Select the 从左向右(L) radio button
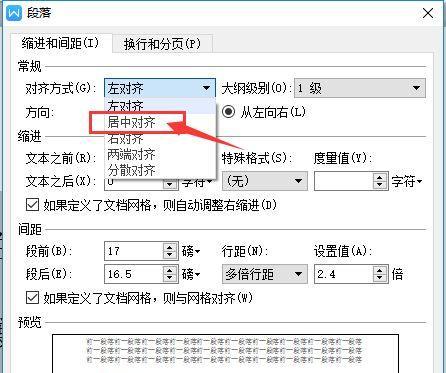This screenshot has width=446, height=373. point(229,112)
